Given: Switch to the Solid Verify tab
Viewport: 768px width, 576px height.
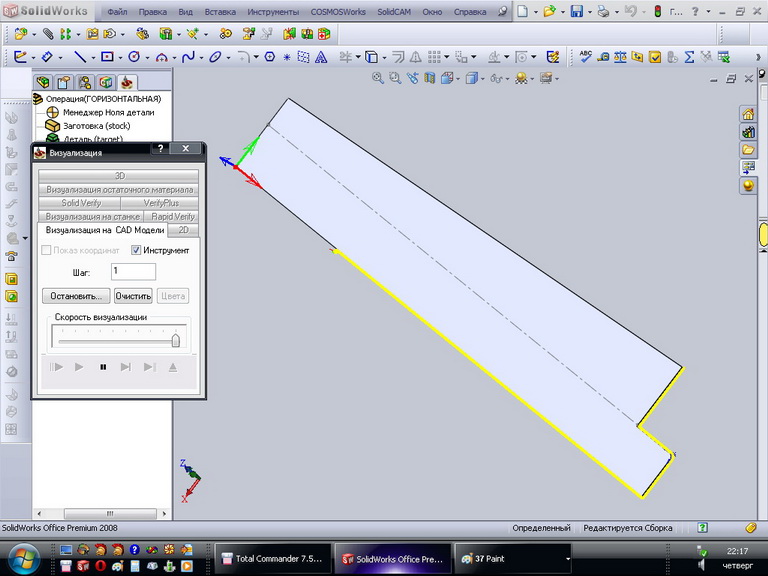Looking at the screenshot, I should click(81, 203).
